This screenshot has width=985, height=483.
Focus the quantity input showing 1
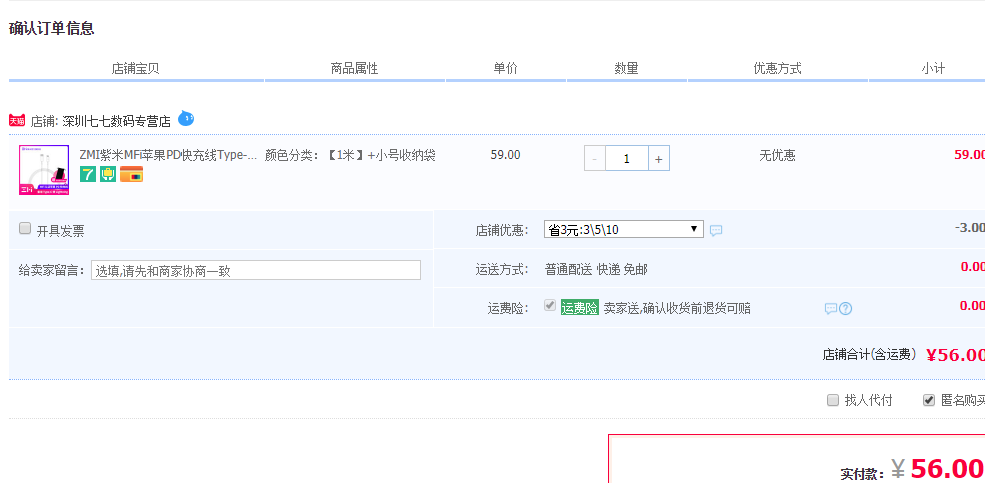tap(626, 159)
